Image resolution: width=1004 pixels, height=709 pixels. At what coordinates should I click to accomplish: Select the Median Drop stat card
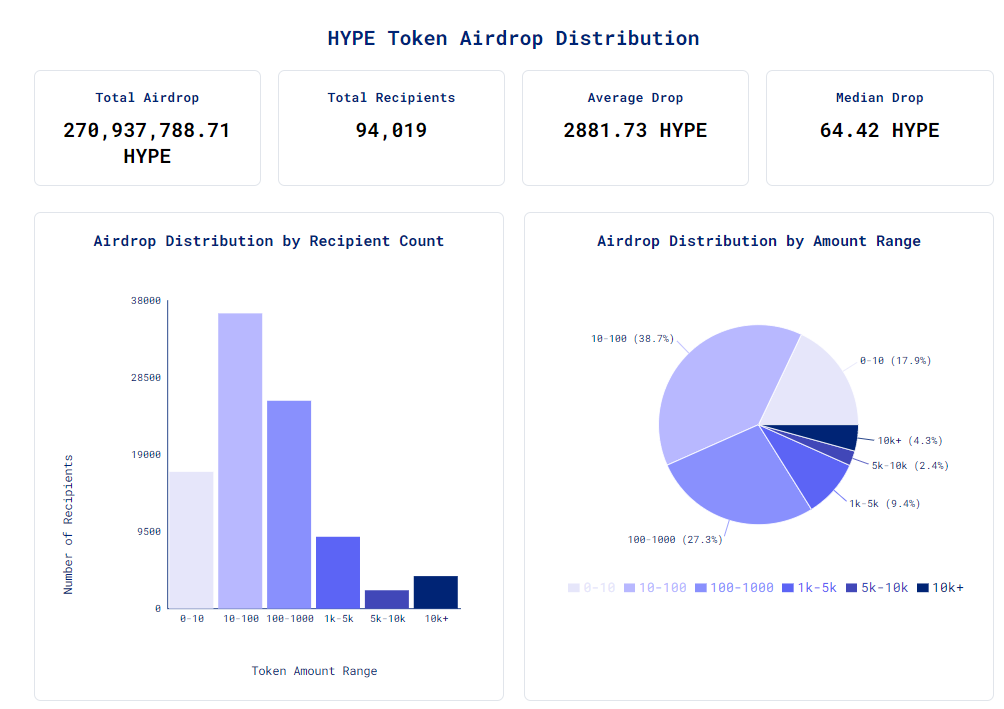click(x=879, y=128)
